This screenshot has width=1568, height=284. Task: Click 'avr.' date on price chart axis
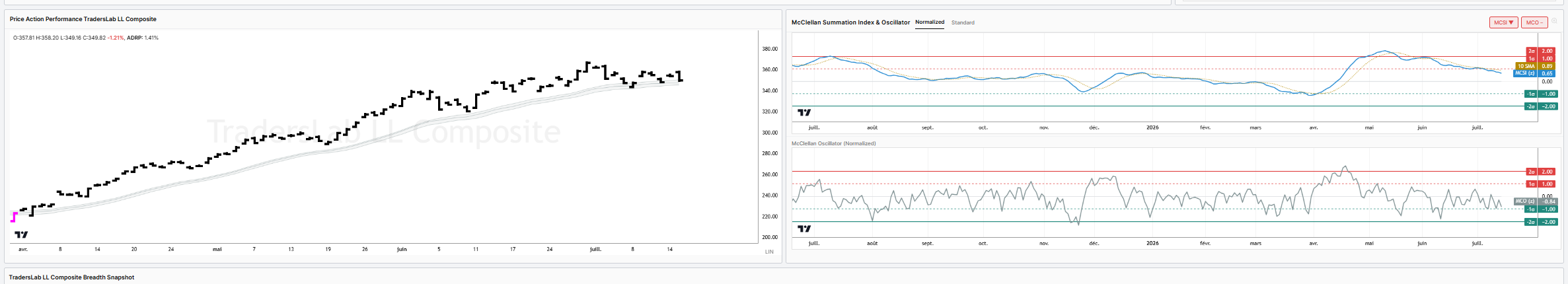pos(23,249)
